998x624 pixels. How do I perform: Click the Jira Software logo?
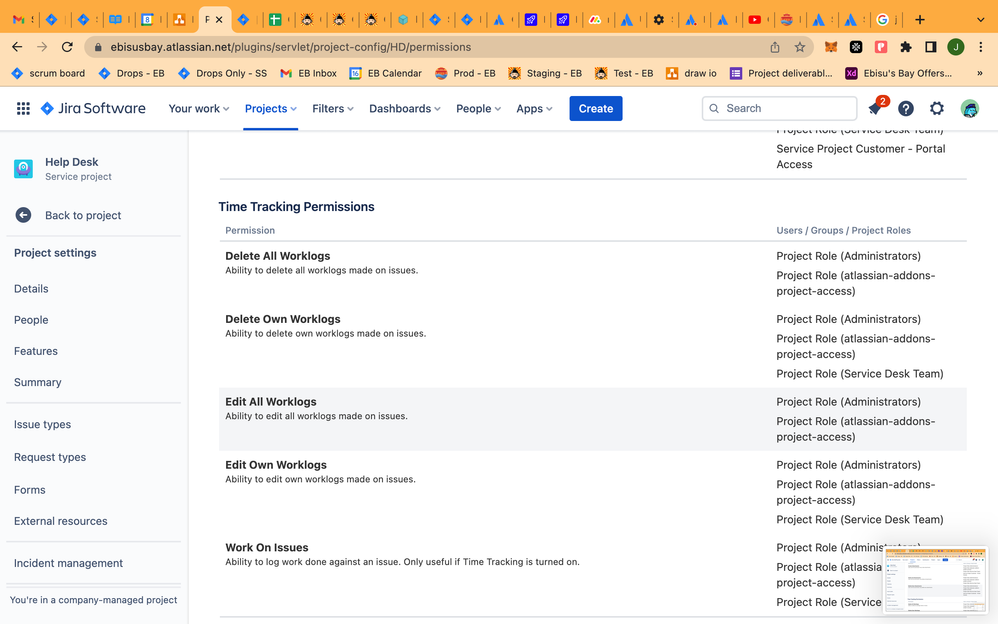coord(93,109)
